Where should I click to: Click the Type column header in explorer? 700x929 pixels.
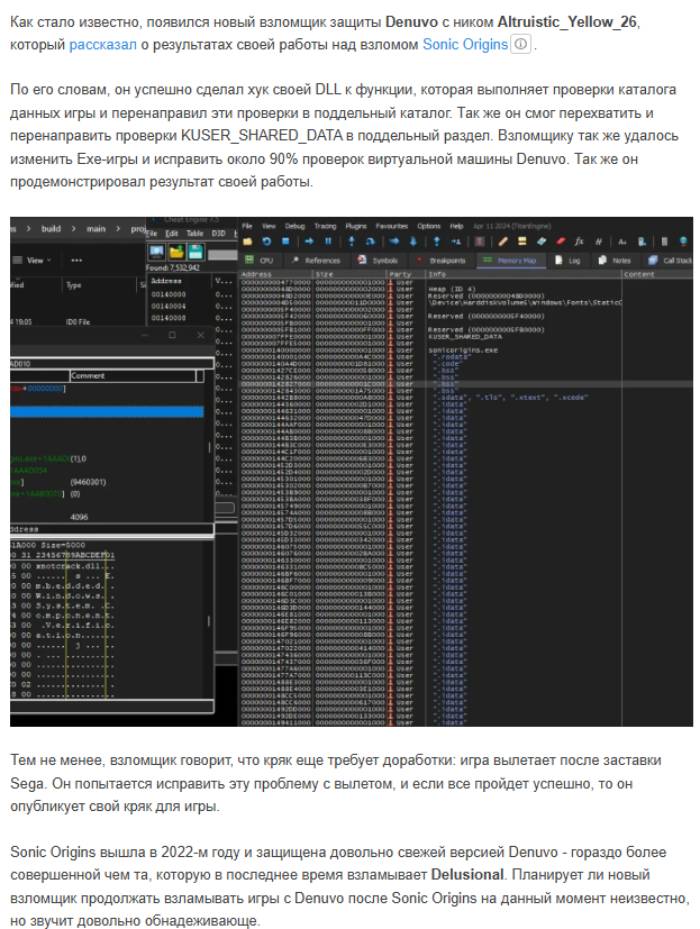pos(73,285)
